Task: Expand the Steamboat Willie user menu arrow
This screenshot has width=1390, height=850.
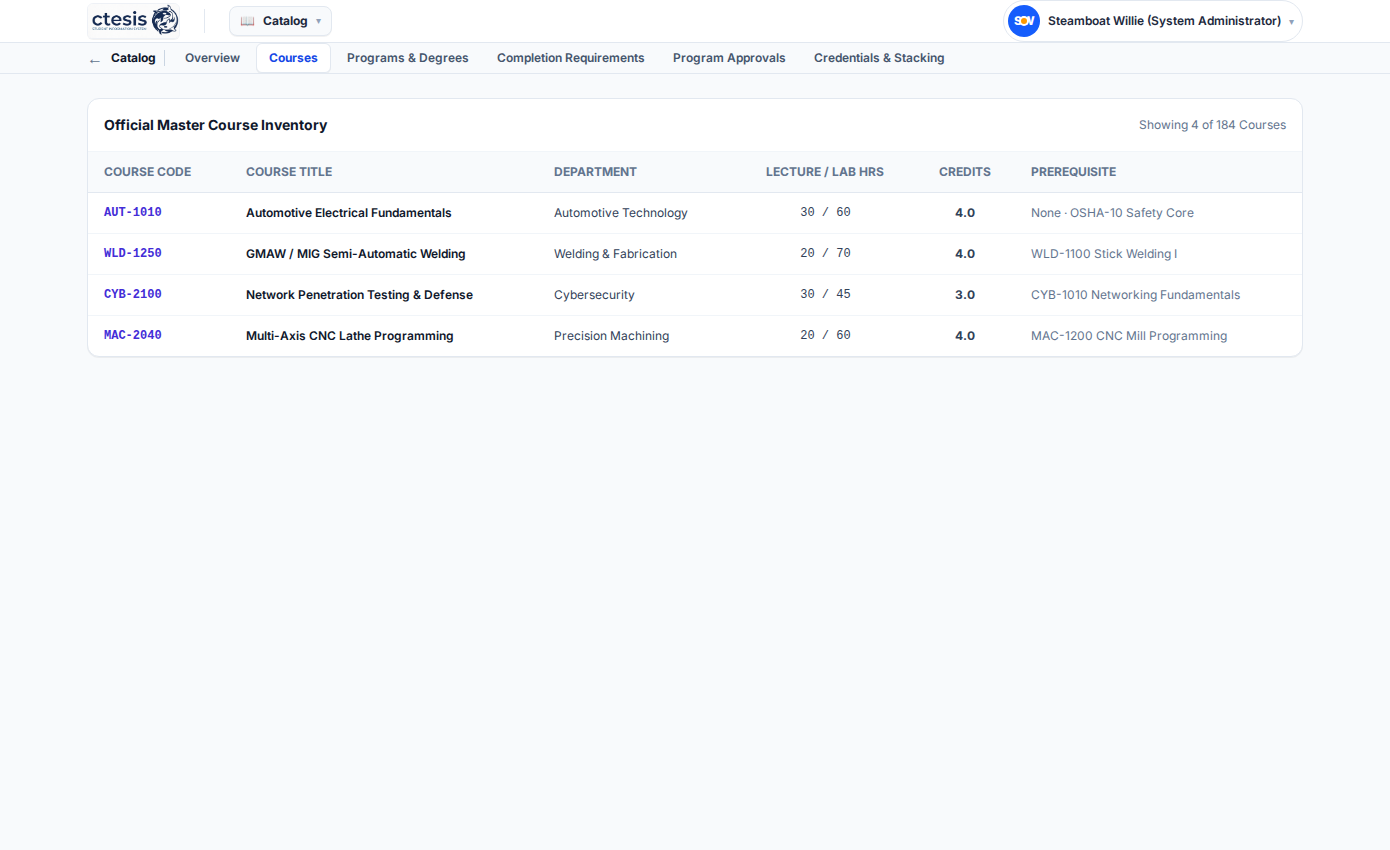Action: point(1291,22)
